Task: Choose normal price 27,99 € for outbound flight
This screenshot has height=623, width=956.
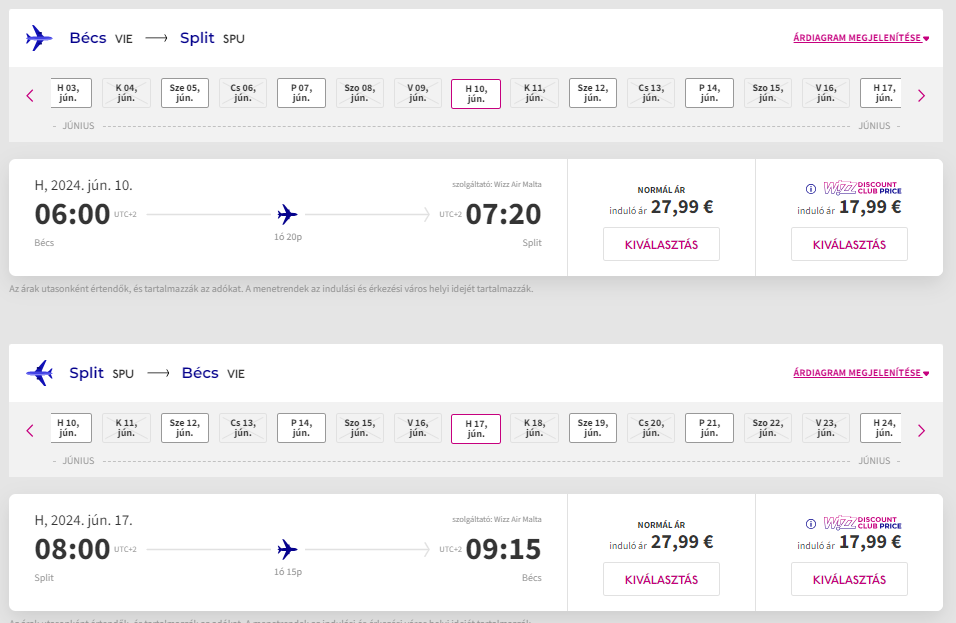Action: click(661, 244)
